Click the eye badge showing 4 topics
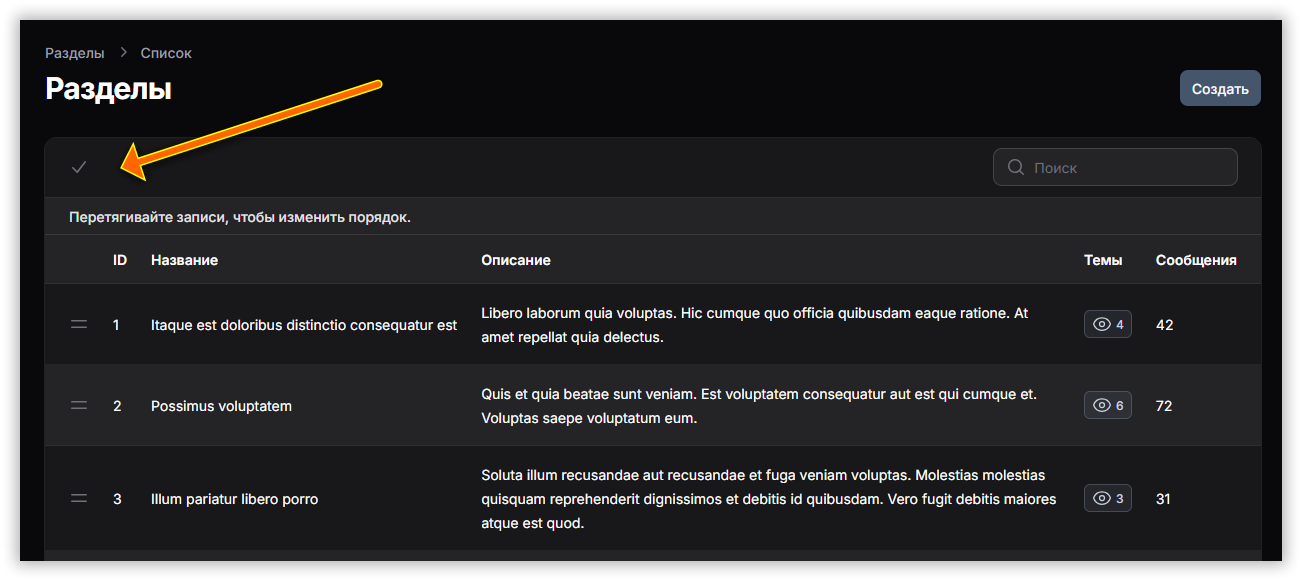This screenshot has width=1302, height=581. pos(1108,324)
